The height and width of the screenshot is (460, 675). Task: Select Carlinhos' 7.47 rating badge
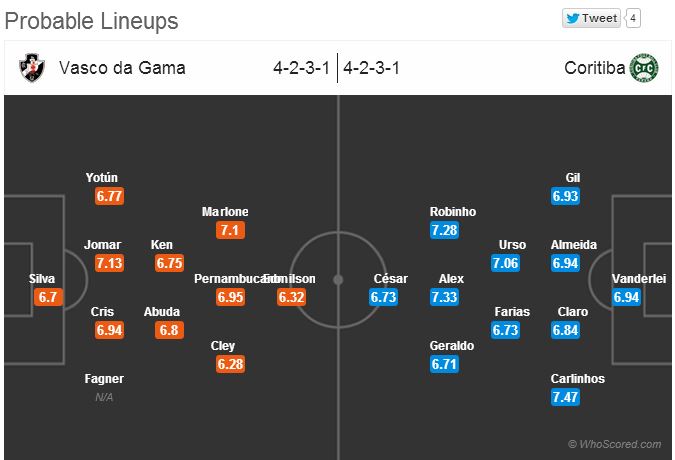(x=566, y=397)
